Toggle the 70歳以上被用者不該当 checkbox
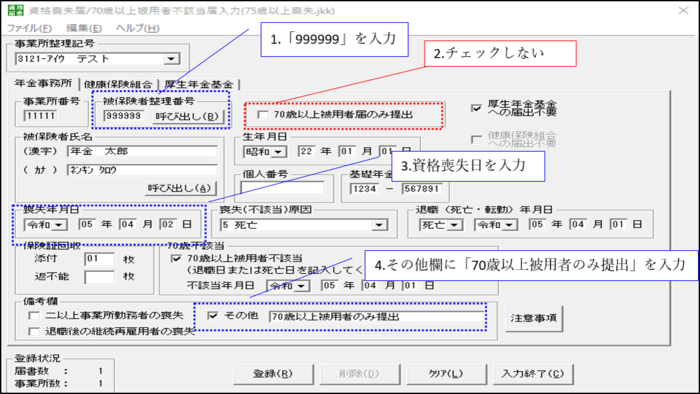 point(176,258)
